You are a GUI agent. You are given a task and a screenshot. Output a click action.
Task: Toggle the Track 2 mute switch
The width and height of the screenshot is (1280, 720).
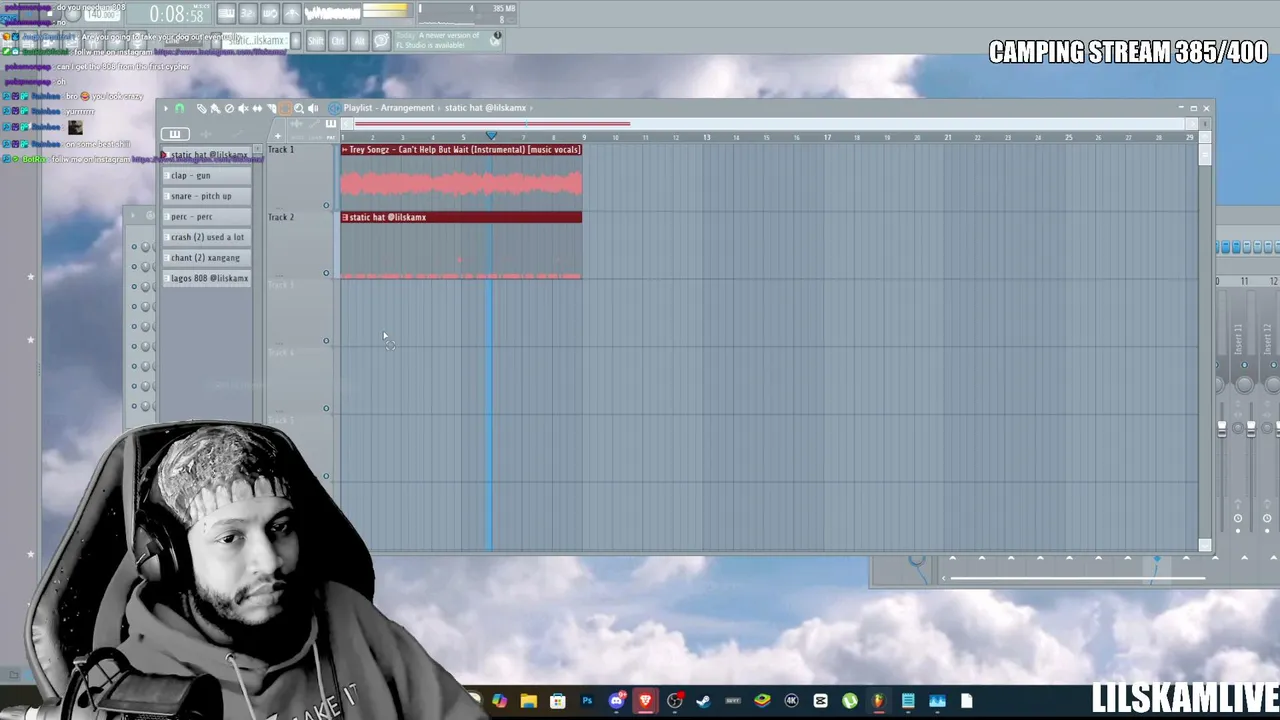point(326,273)
